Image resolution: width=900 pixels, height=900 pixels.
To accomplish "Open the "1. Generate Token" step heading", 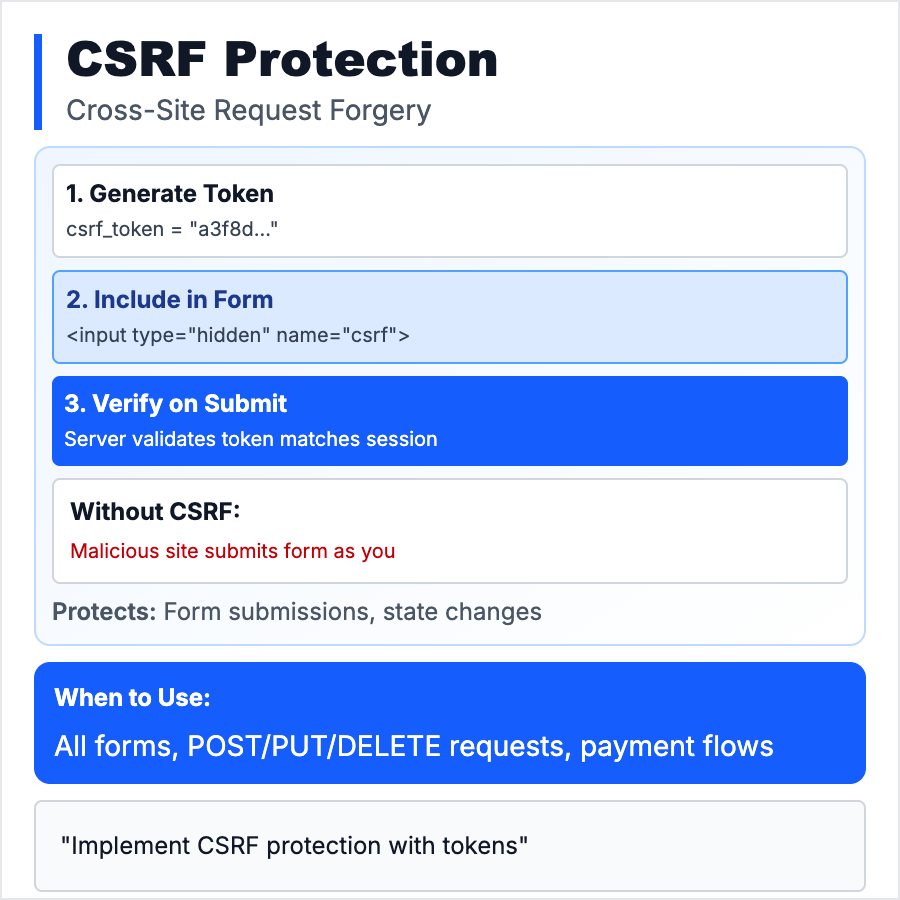I will coord(170,193).
